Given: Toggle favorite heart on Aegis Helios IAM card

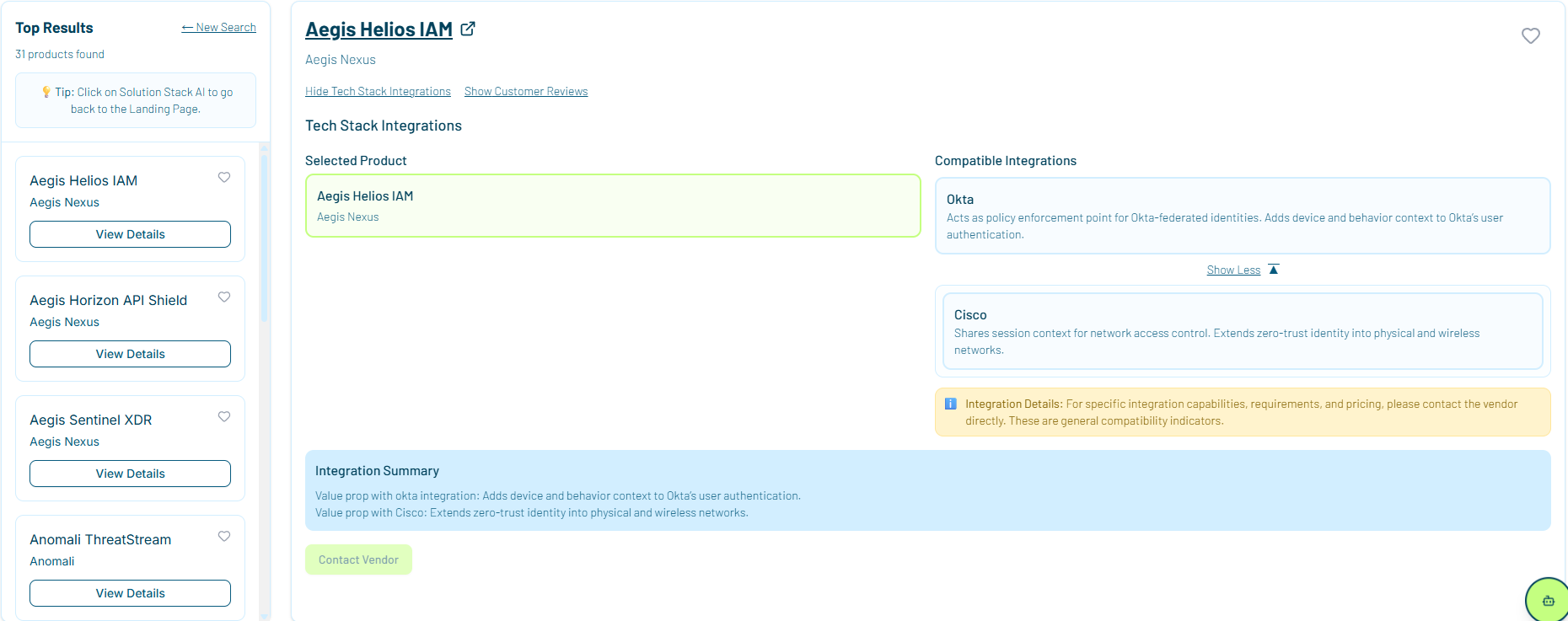Looking at the screenshot, I should click(224, 178).
